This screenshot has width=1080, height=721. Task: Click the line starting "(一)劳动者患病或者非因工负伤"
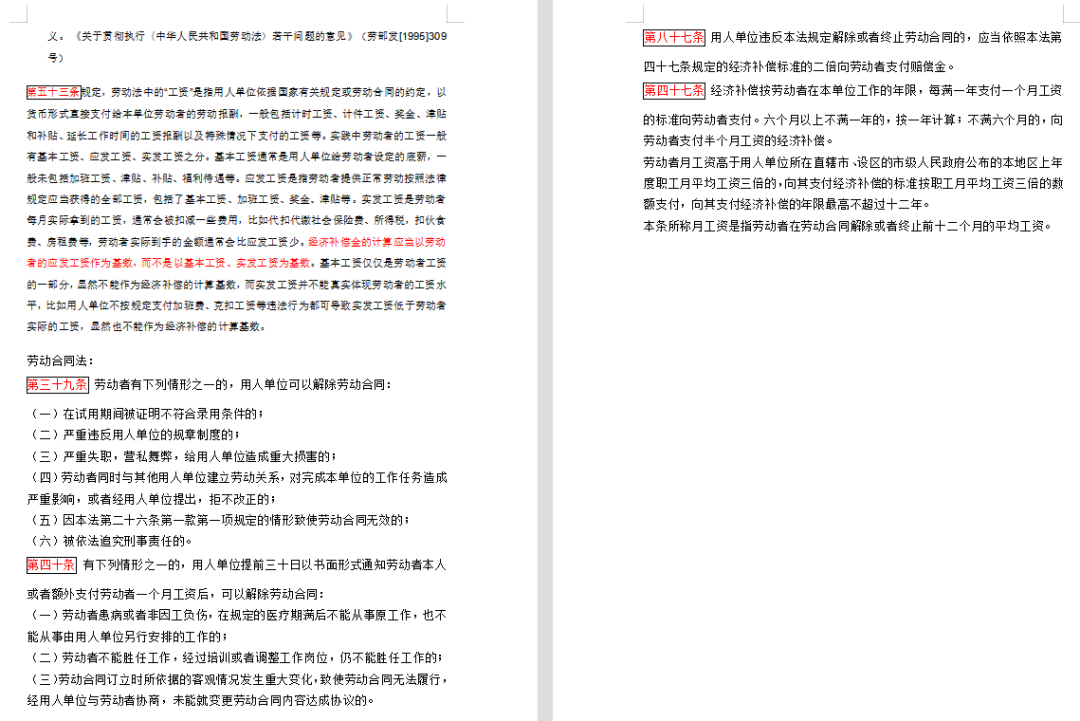[237, 615]
